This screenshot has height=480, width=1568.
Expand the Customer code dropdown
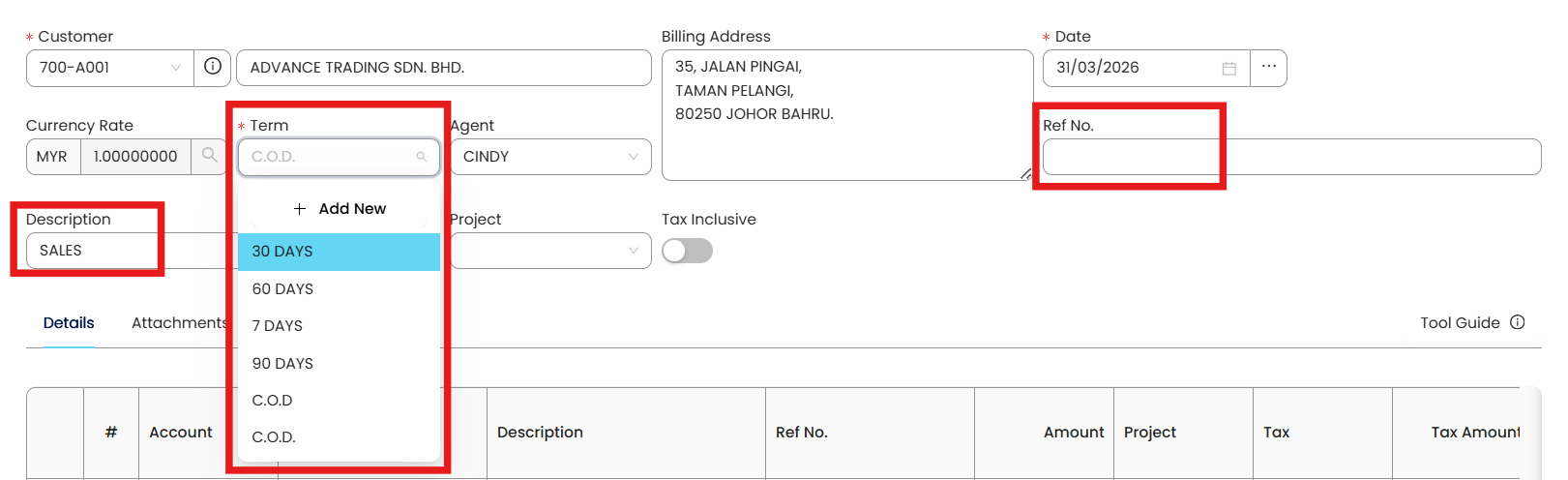point(176,68)
